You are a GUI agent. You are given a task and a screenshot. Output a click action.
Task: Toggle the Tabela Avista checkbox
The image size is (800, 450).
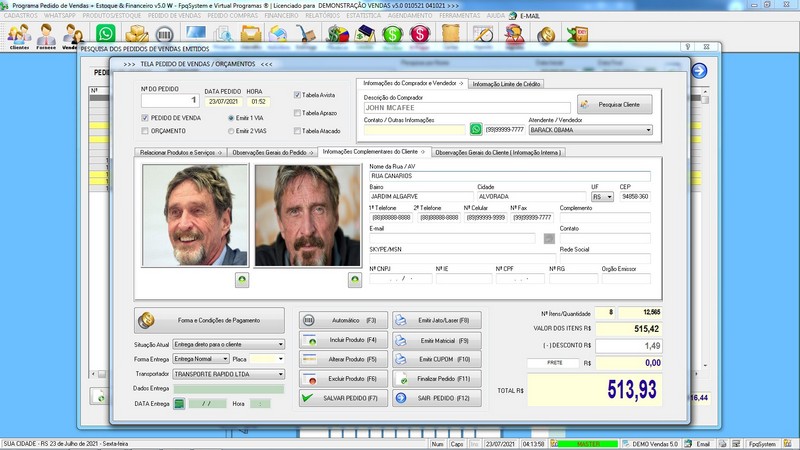pos(297,95)
